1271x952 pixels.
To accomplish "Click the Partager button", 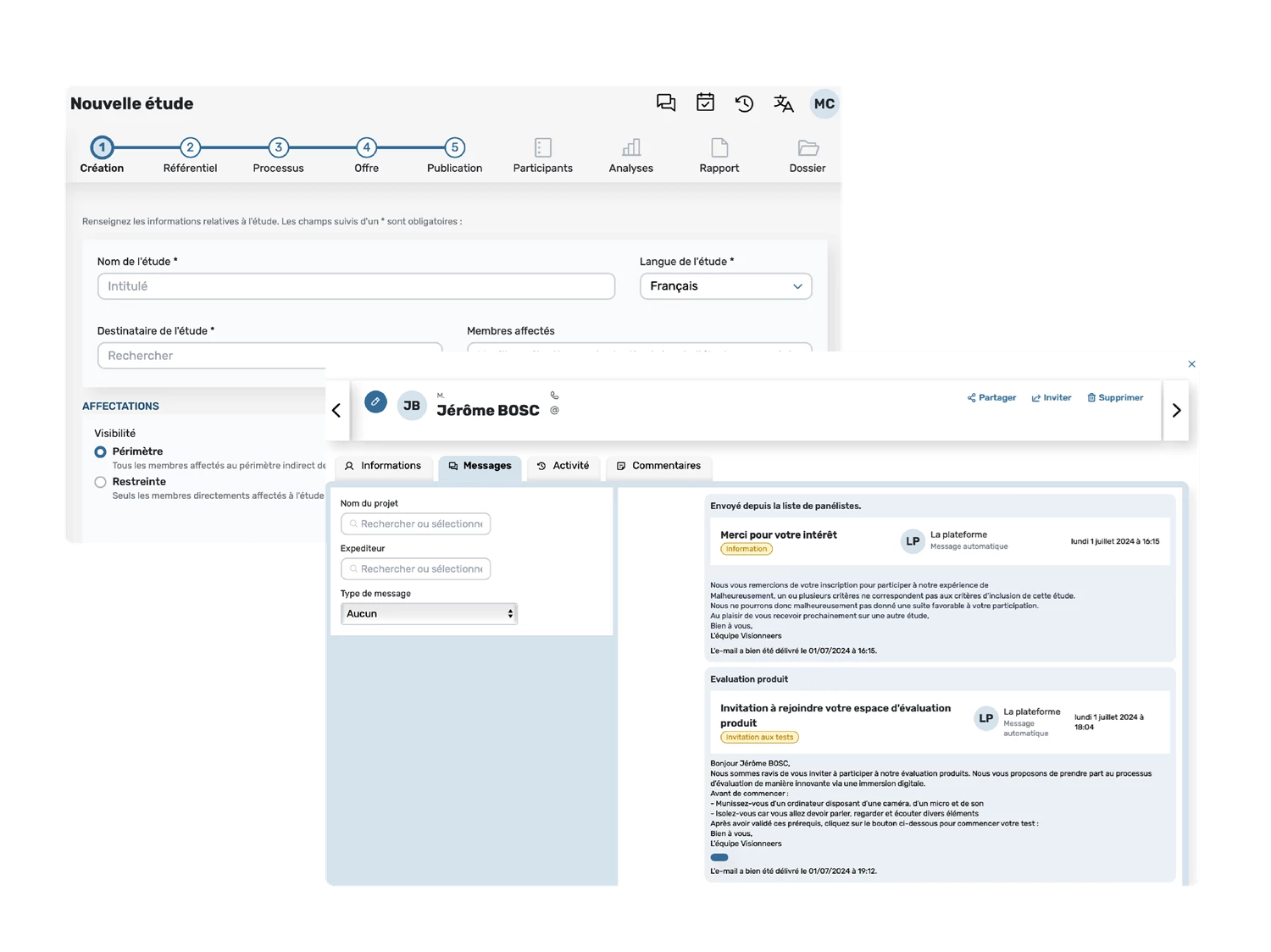I will pyautogui.click(x=991, y=398).
